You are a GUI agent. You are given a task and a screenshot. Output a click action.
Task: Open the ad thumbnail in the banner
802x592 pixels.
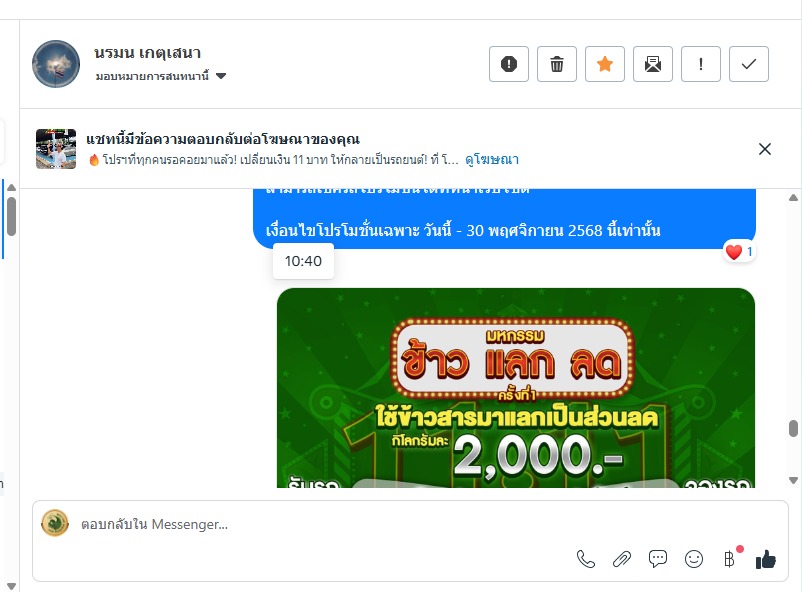pyautogui.click(x=56, y=149)
